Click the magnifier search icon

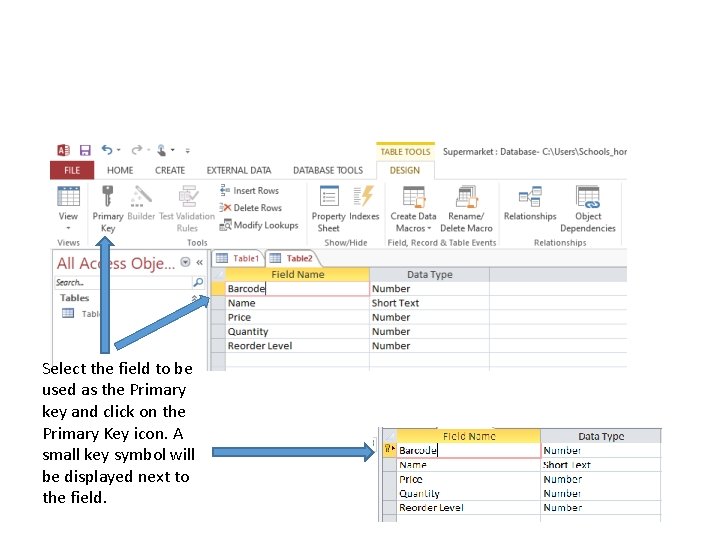pyautogui.click(x=198, y=282)
